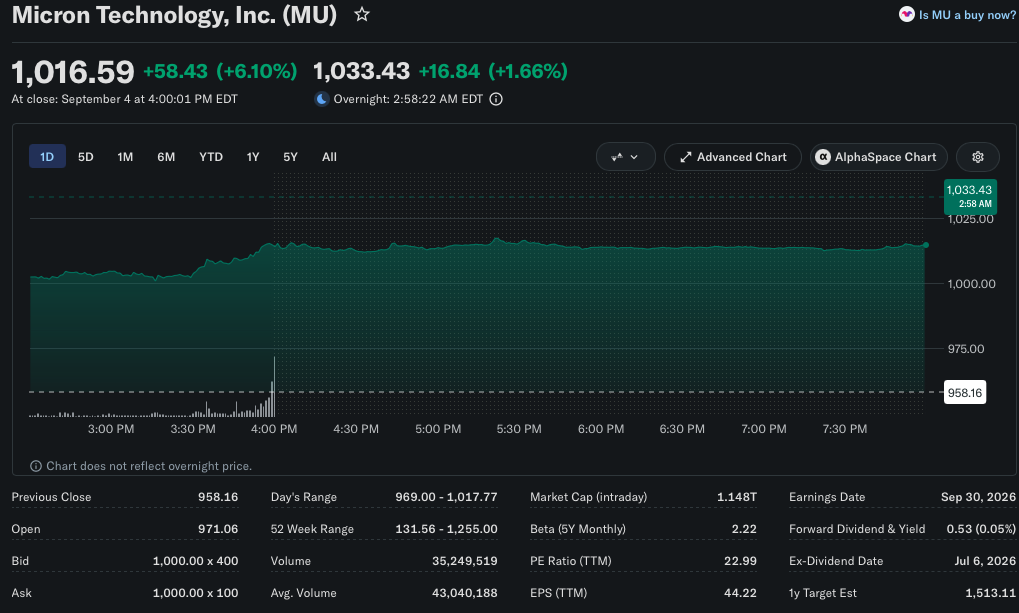Click the AlphaSpace logo icon

click(823, 157)
